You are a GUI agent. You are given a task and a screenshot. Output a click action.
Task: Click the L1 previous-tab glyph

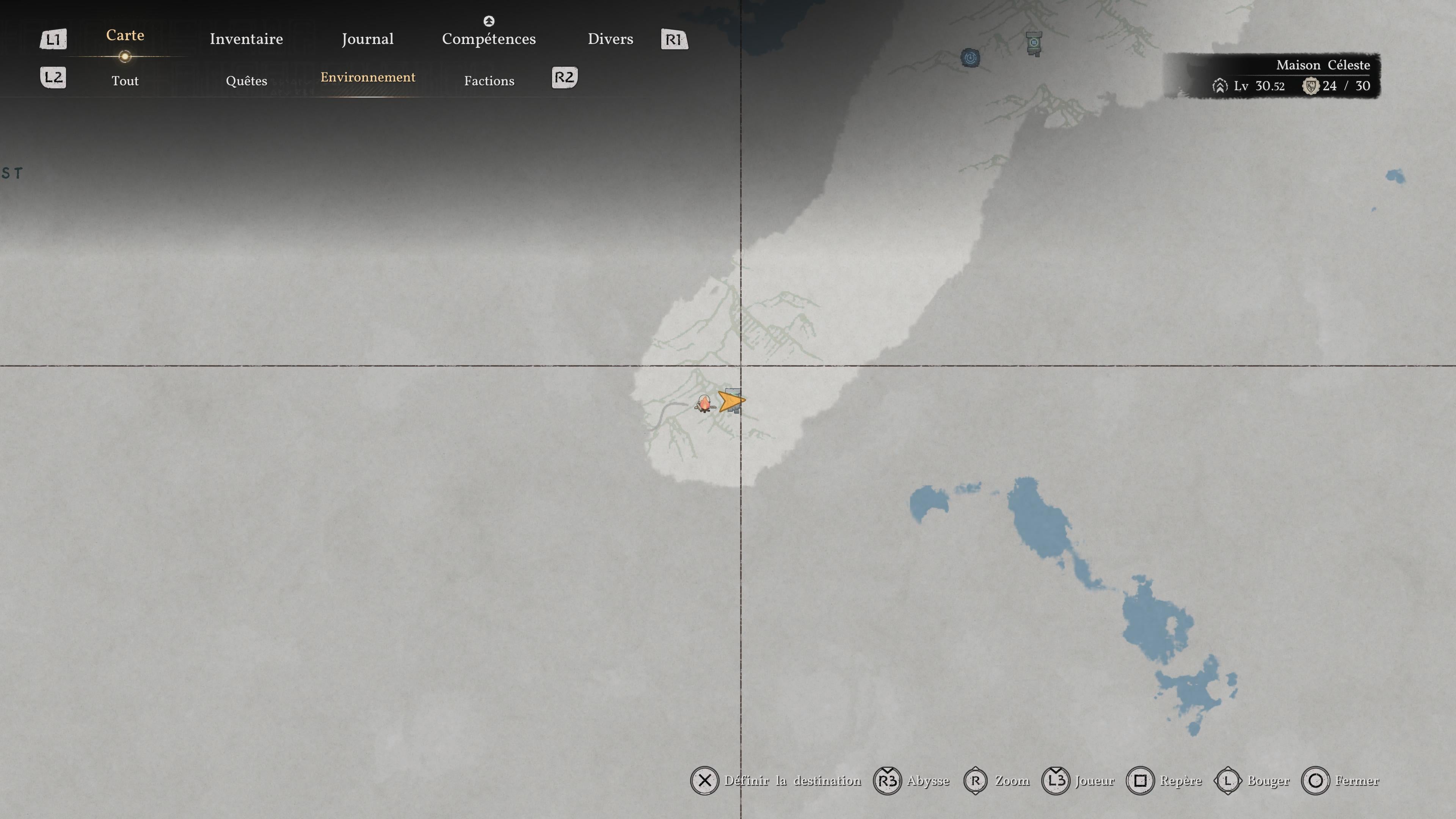pos(53,39)
